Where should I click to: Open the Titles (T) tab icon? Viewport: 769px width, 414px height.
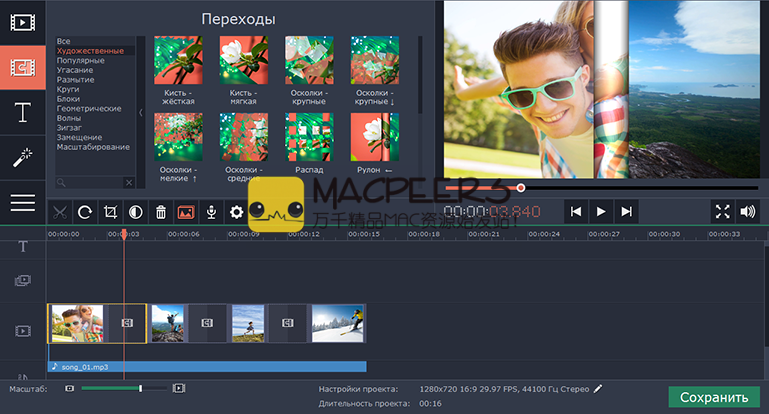coord(23,112)
